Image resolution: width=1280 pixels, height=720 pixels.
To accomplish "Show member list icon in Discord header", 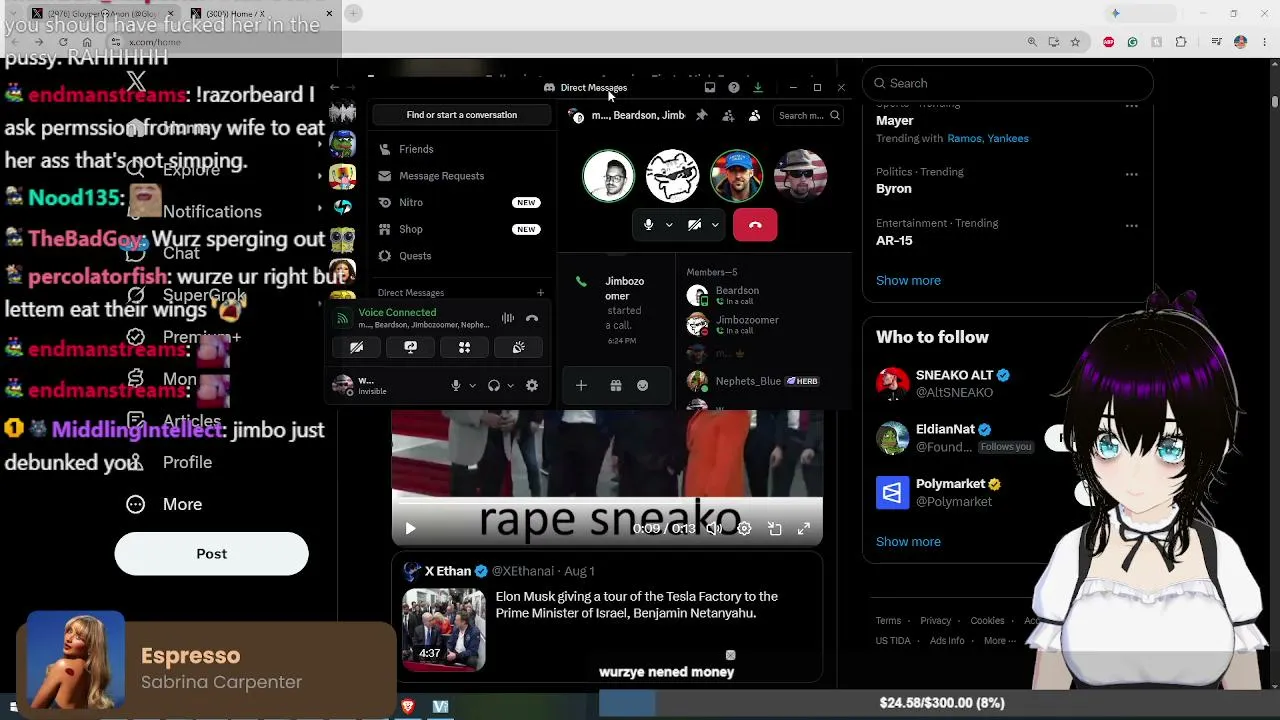I will [x=754, y=116].
